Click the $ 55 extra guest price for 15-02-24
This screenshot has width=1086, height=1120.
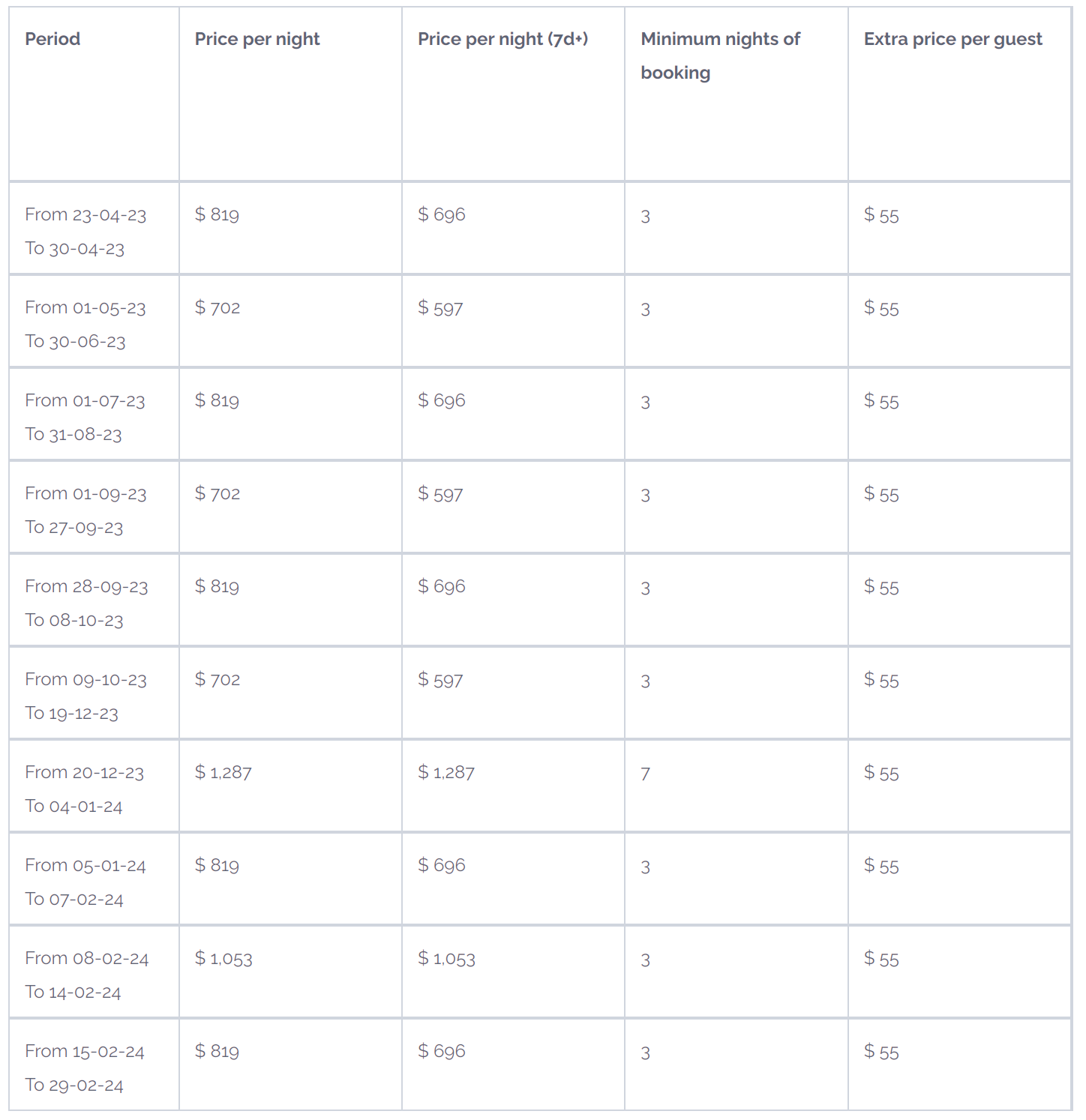point(881,1052)
